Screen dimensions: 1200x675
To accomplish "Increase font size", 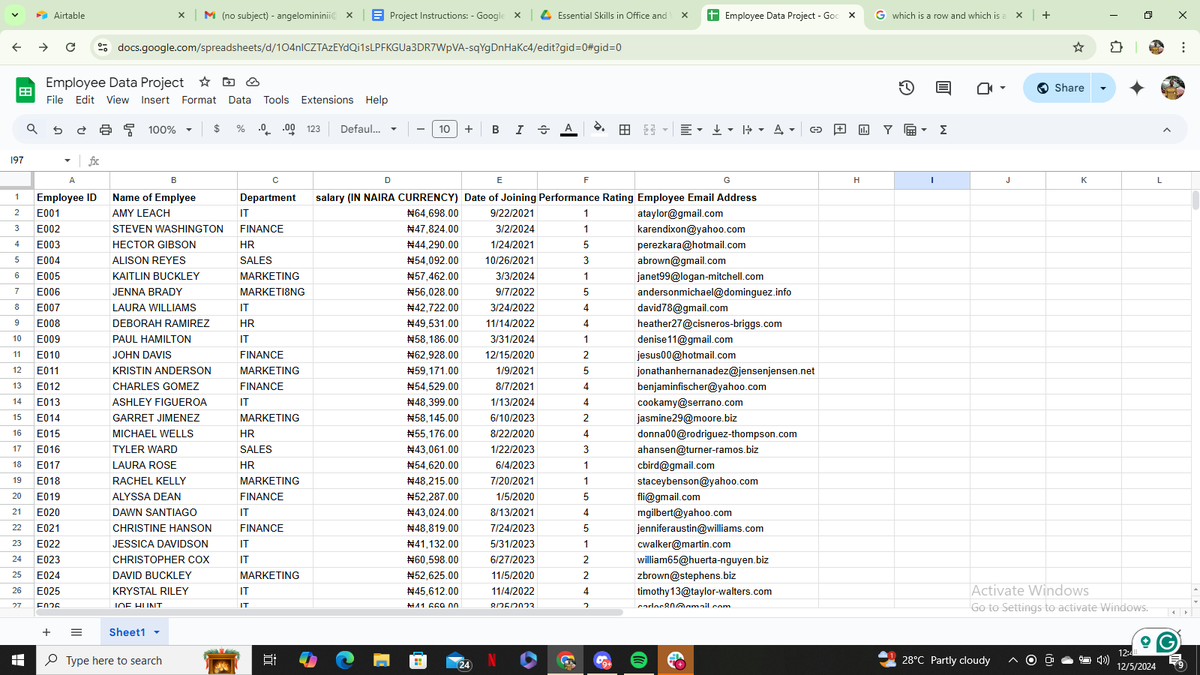I will click(x=469, y=129).
